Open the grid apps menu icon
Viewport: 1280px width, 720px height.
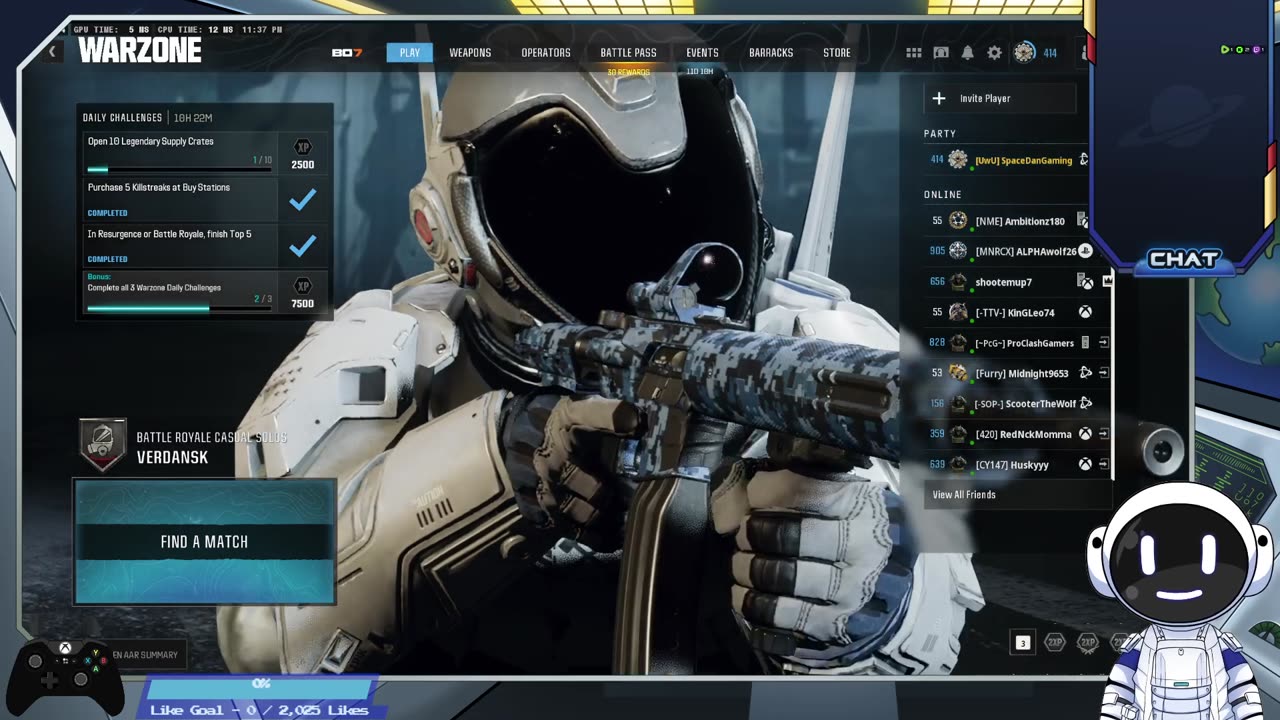click(914, 53)
